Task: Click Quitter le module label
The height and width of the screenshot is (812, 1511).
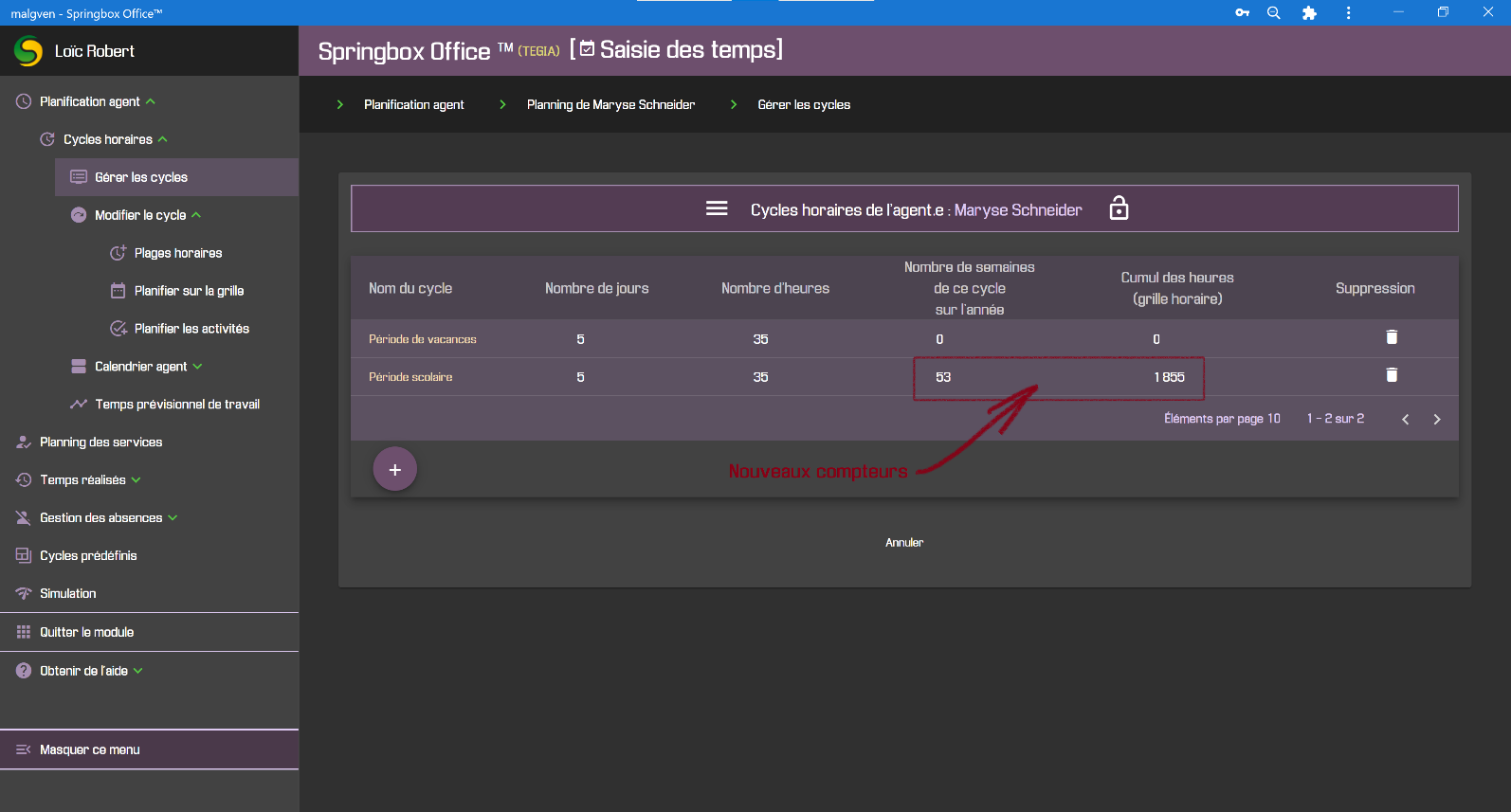Action: tap(87, 632)
